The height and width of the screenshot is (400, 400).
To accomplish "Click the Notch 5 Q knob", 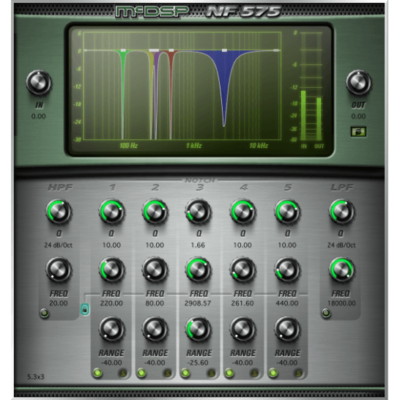I will point(287,212).
